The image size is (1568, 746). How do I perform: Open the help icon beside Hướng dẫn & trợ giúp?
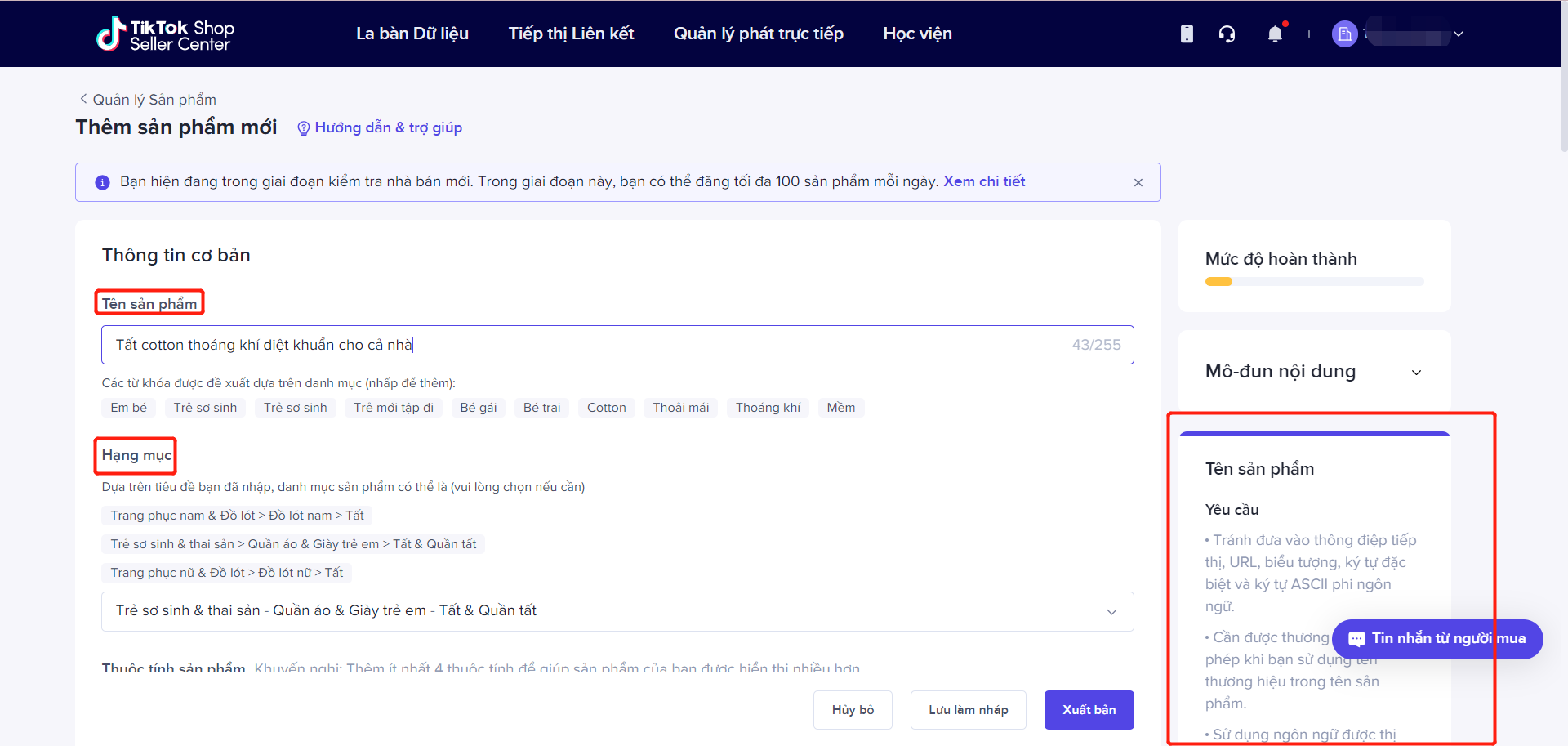point(303,128)
